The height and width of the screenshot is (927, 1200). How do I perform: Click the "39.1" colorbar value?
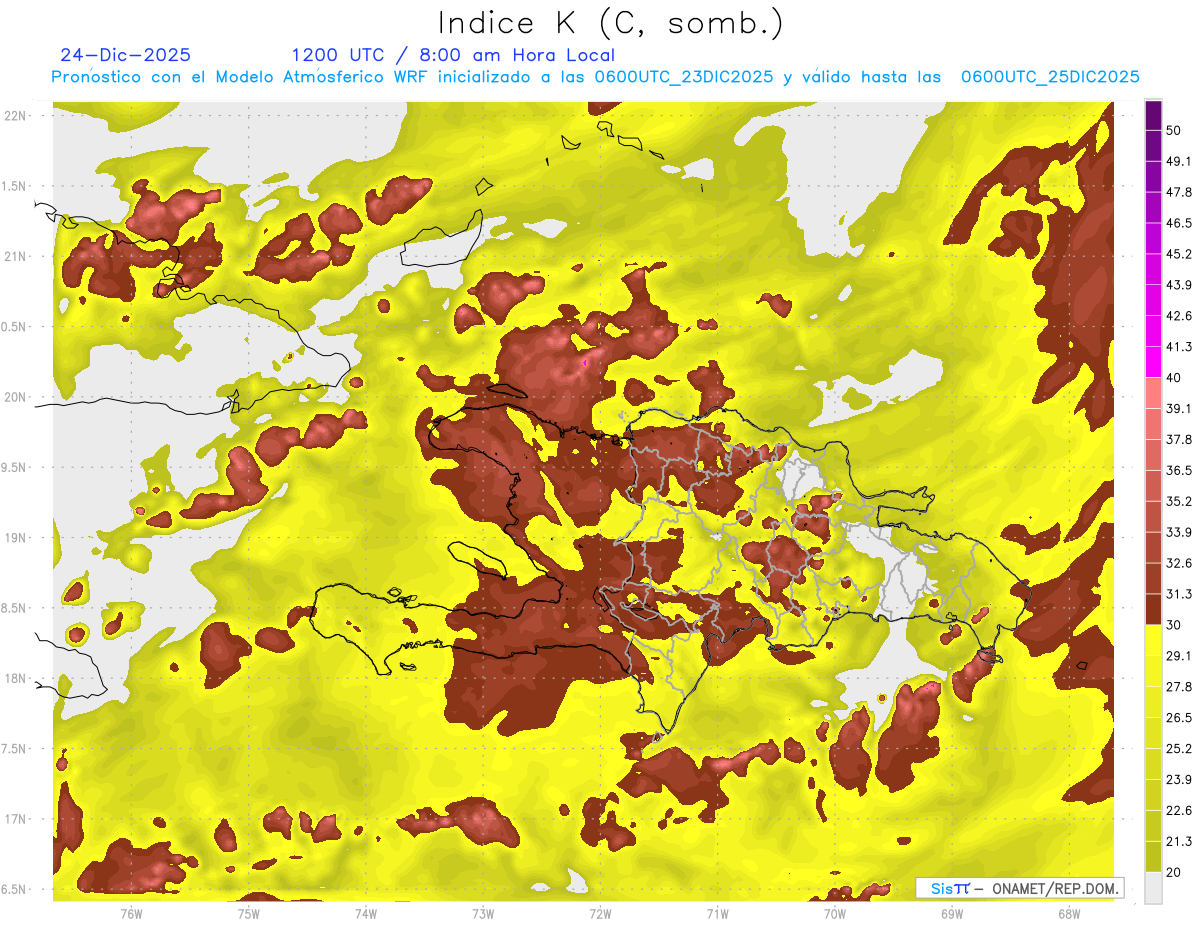click(1179, 409)
